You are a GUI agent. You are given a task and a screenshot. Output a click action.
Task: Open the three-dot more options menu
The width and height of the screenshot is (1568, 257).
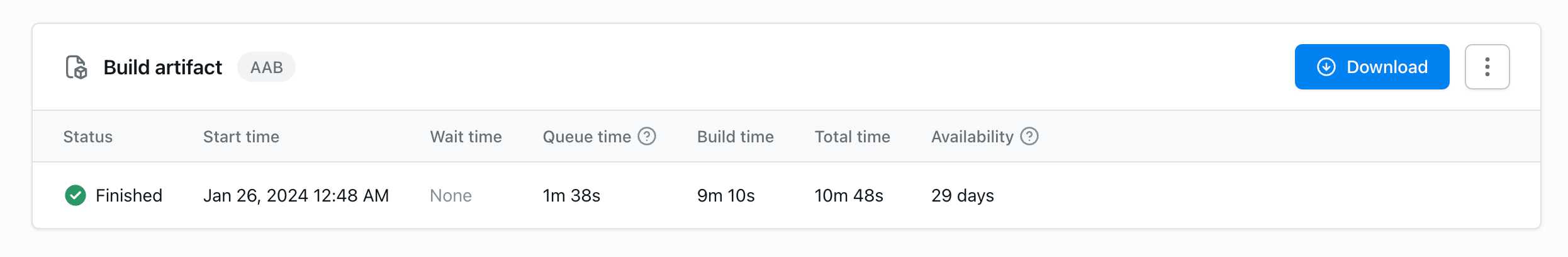[x=1487, y=67]
